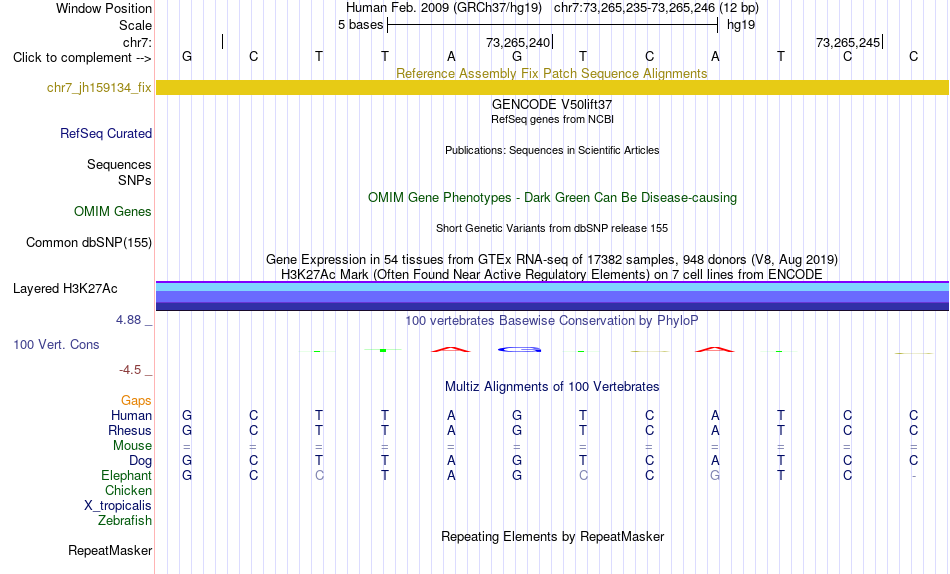
Task: Click the 5 bases scale bar
Action: click(x=553, y=25)
